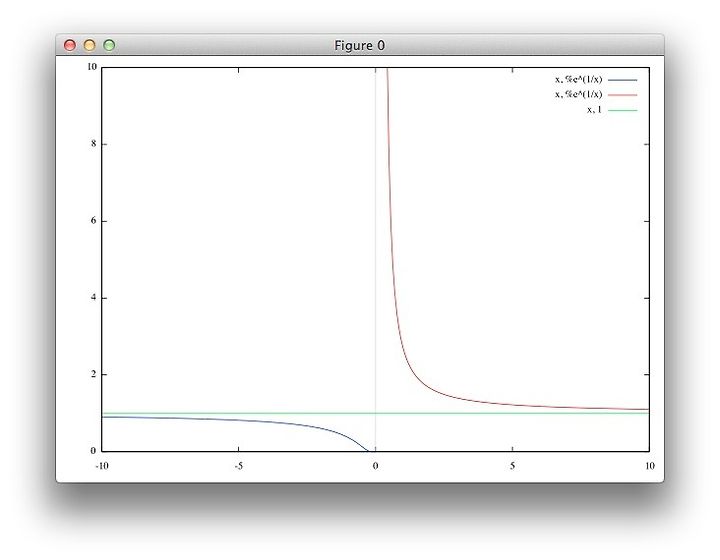
Task: Click the x-axis label -5
Action: click(238, 466)
